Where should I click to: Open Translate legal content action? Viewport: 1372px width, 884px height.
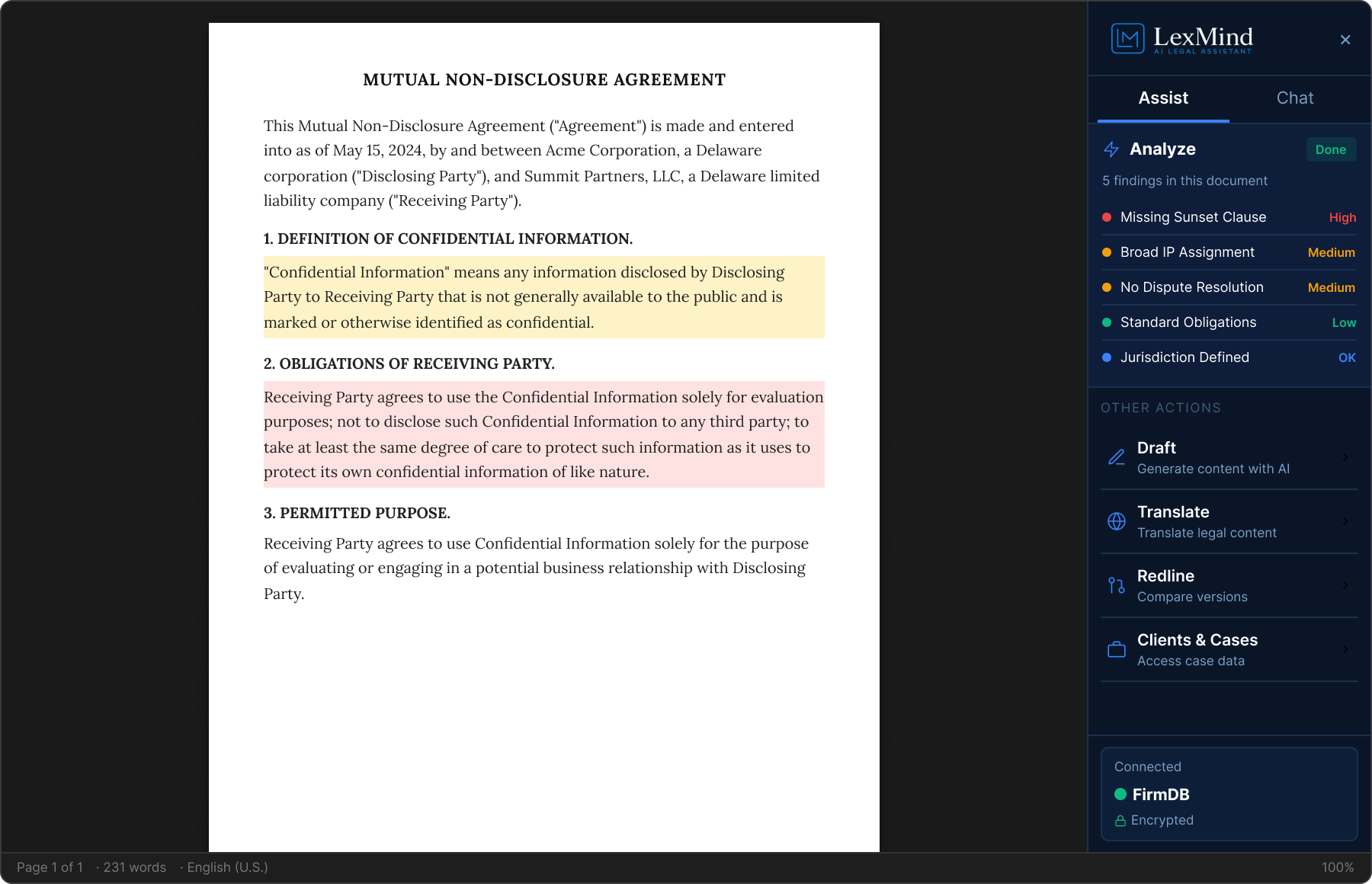click(x=1229, y=521)
